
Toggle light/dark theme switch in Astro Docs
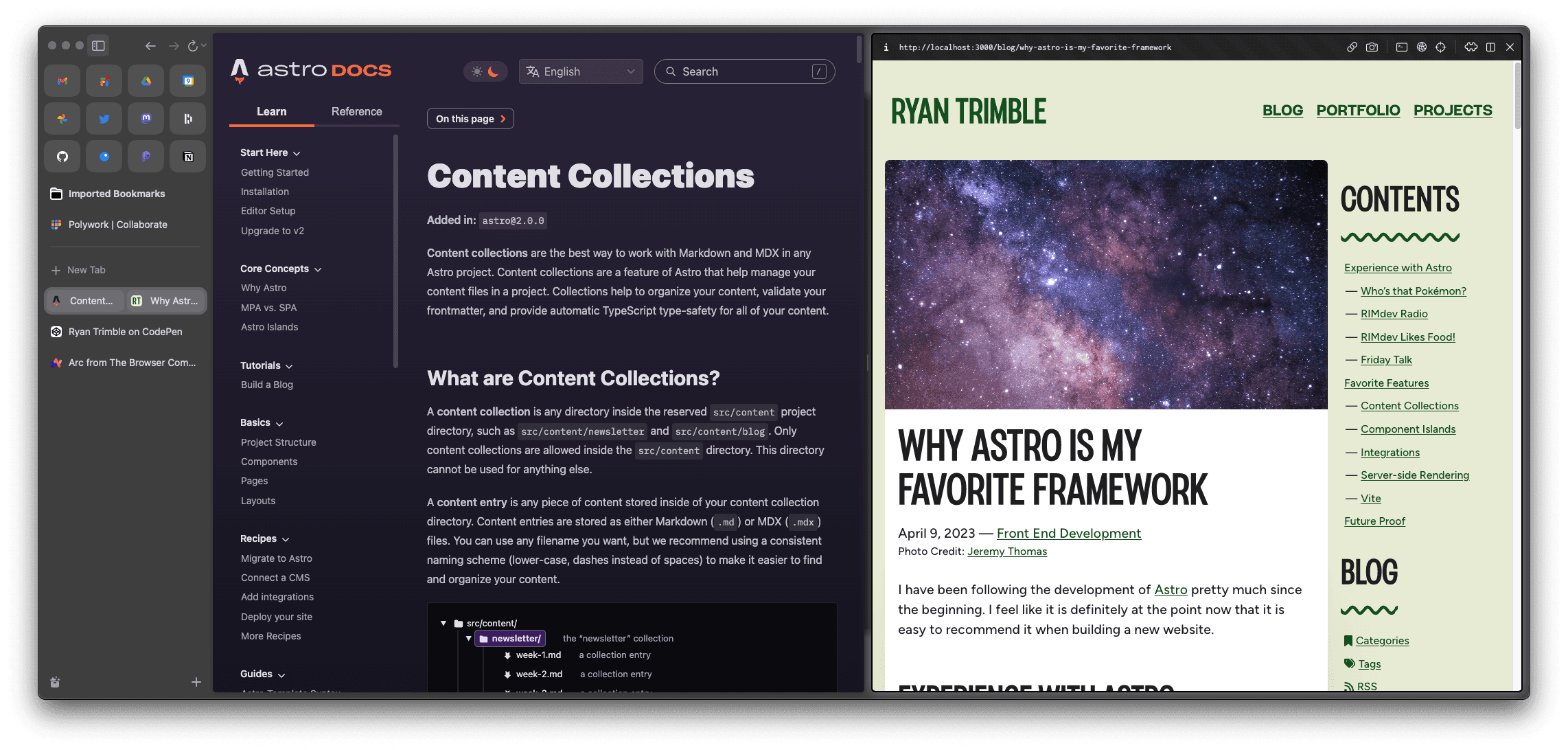tap(485, 71)
